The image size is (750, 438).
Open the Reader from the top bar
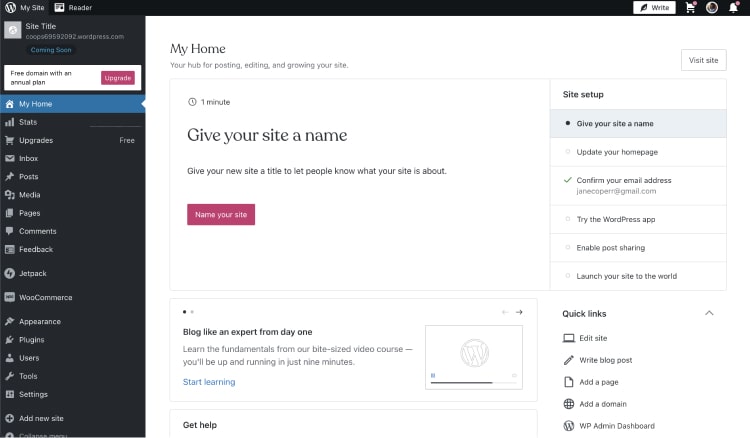point(73,8)
